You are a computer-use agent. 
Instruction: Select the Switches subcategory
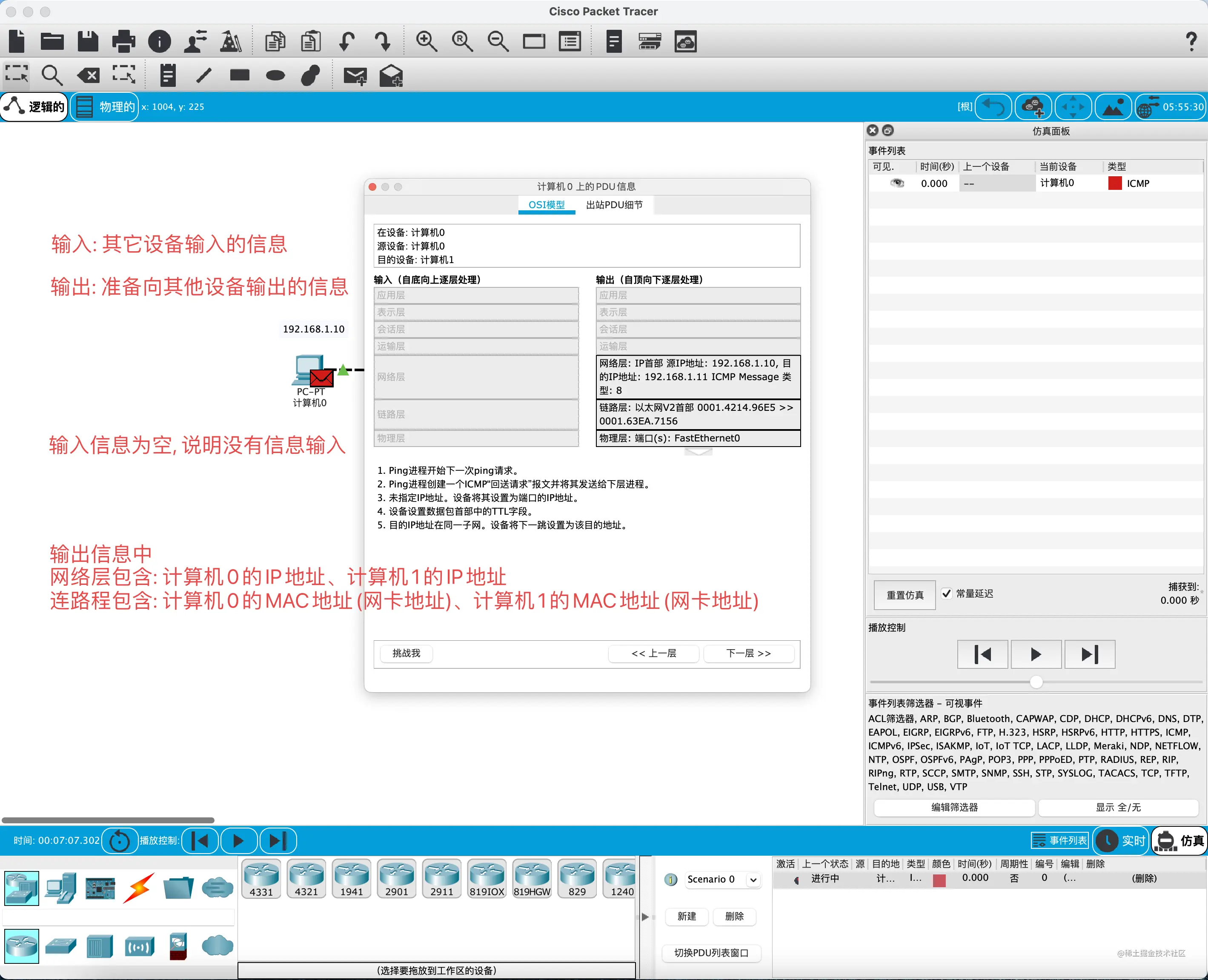tap(61, 946)
